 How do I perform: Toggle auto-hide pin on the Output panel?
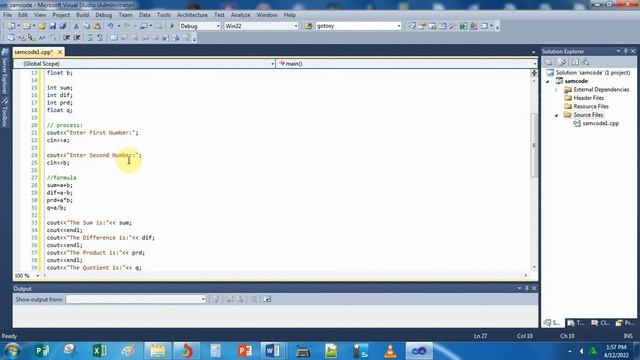tap(527, 288)
